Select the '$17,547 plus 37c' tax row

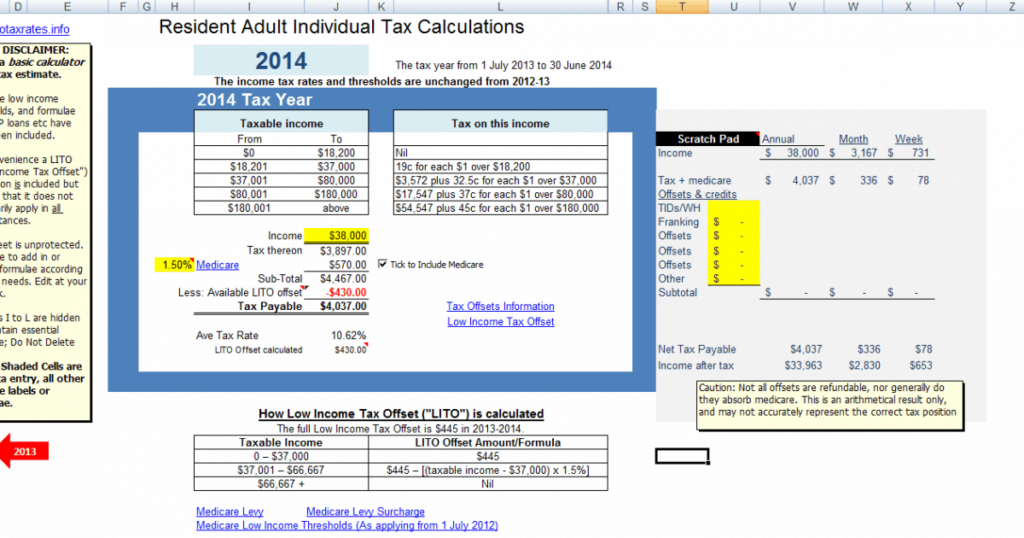pos(500,194)
